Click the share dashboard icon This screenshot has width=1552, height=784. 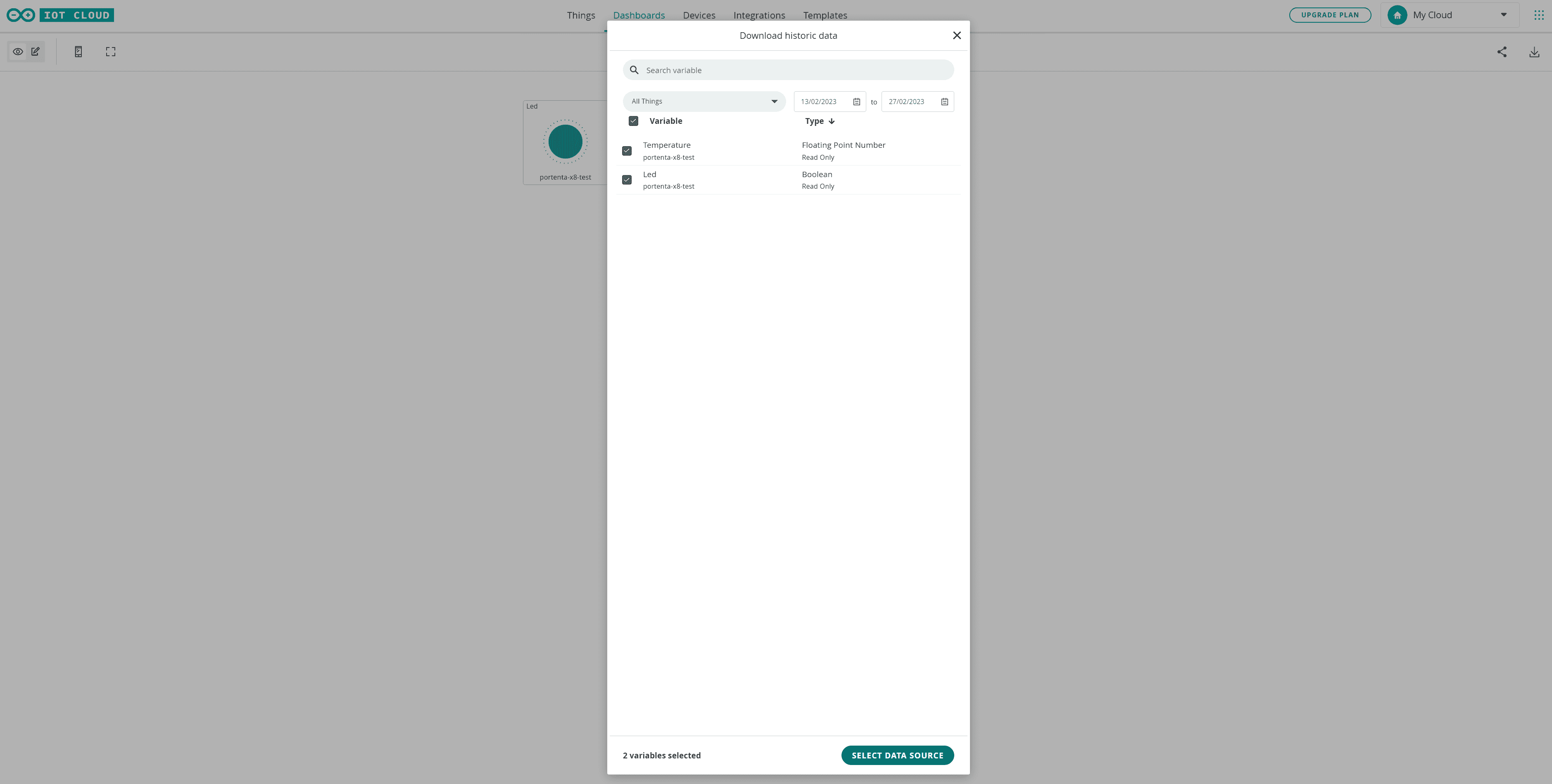(x=1502, y=52)
